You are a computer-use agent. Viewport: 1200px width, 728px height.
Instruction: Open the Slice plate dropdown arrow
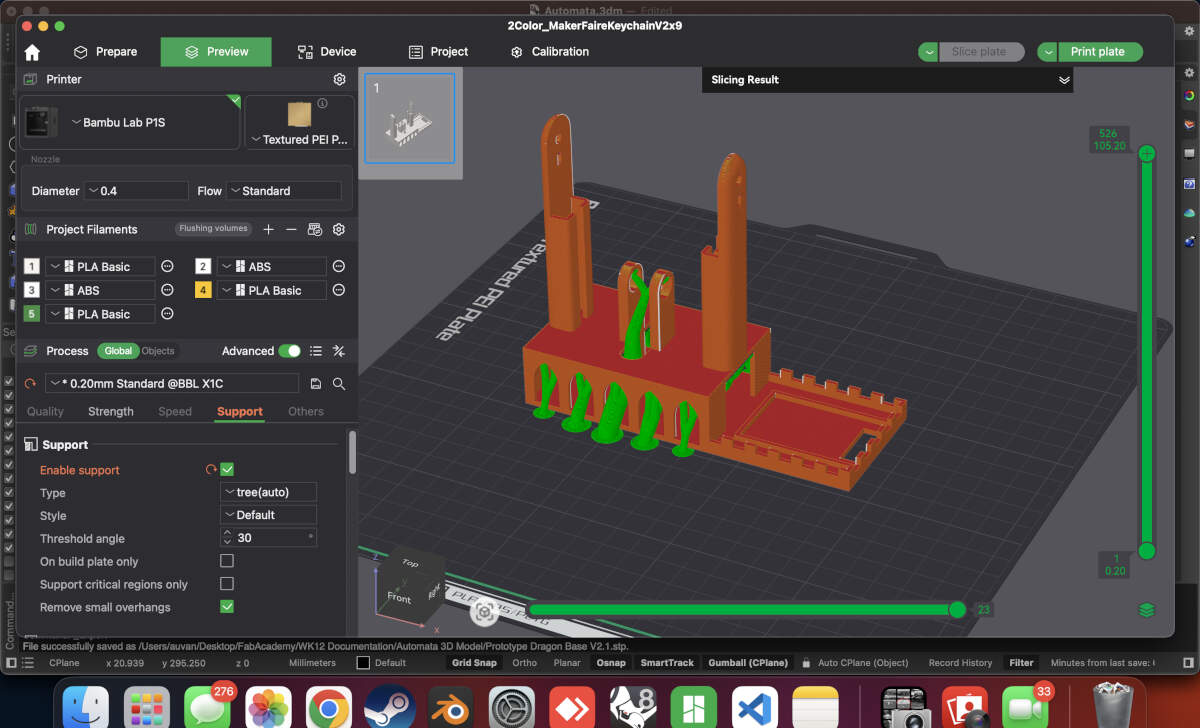(x=929, y=52)
